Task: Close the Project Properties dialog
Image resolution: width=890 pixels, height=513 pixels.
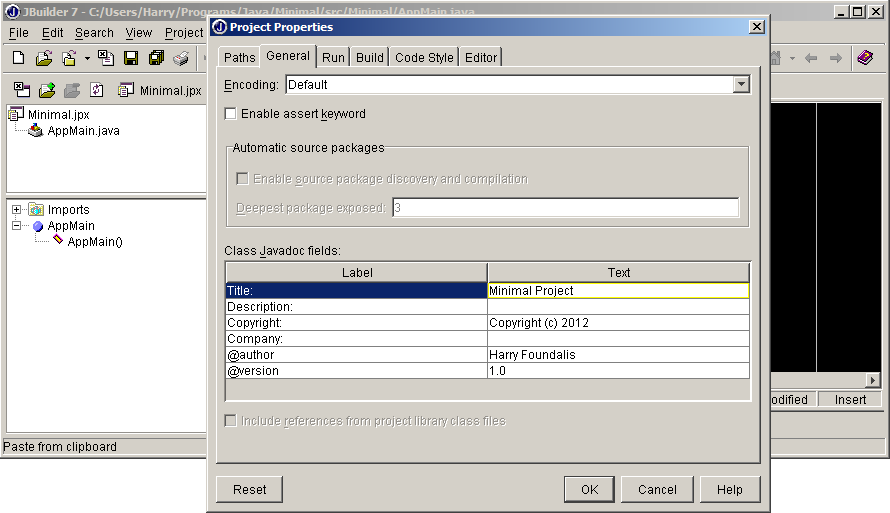Action: [757, 27]
